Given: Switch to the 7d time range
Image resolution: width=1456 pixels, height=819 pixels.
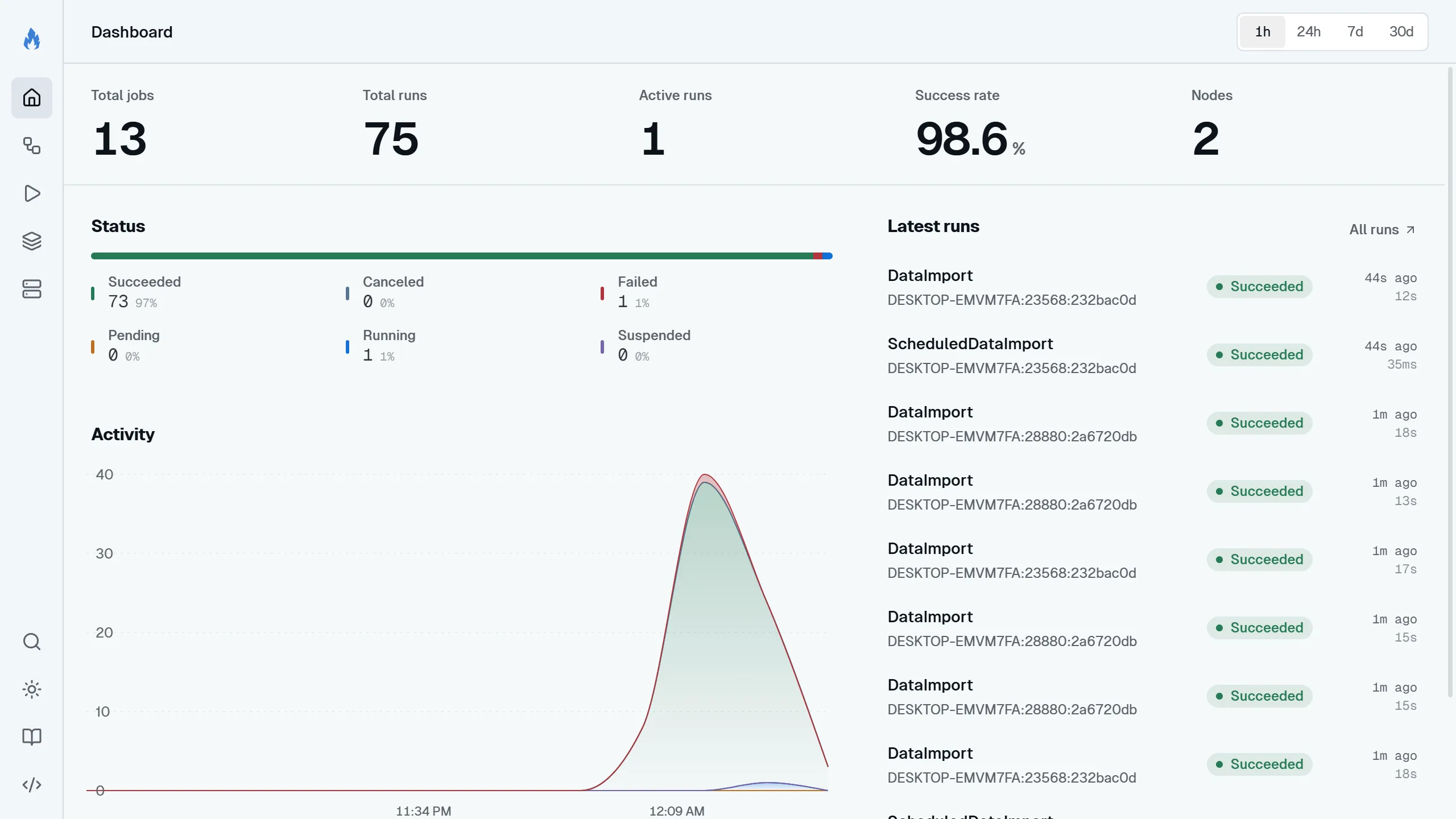Looking at the screenshot, I should [x=1355, y=32].
